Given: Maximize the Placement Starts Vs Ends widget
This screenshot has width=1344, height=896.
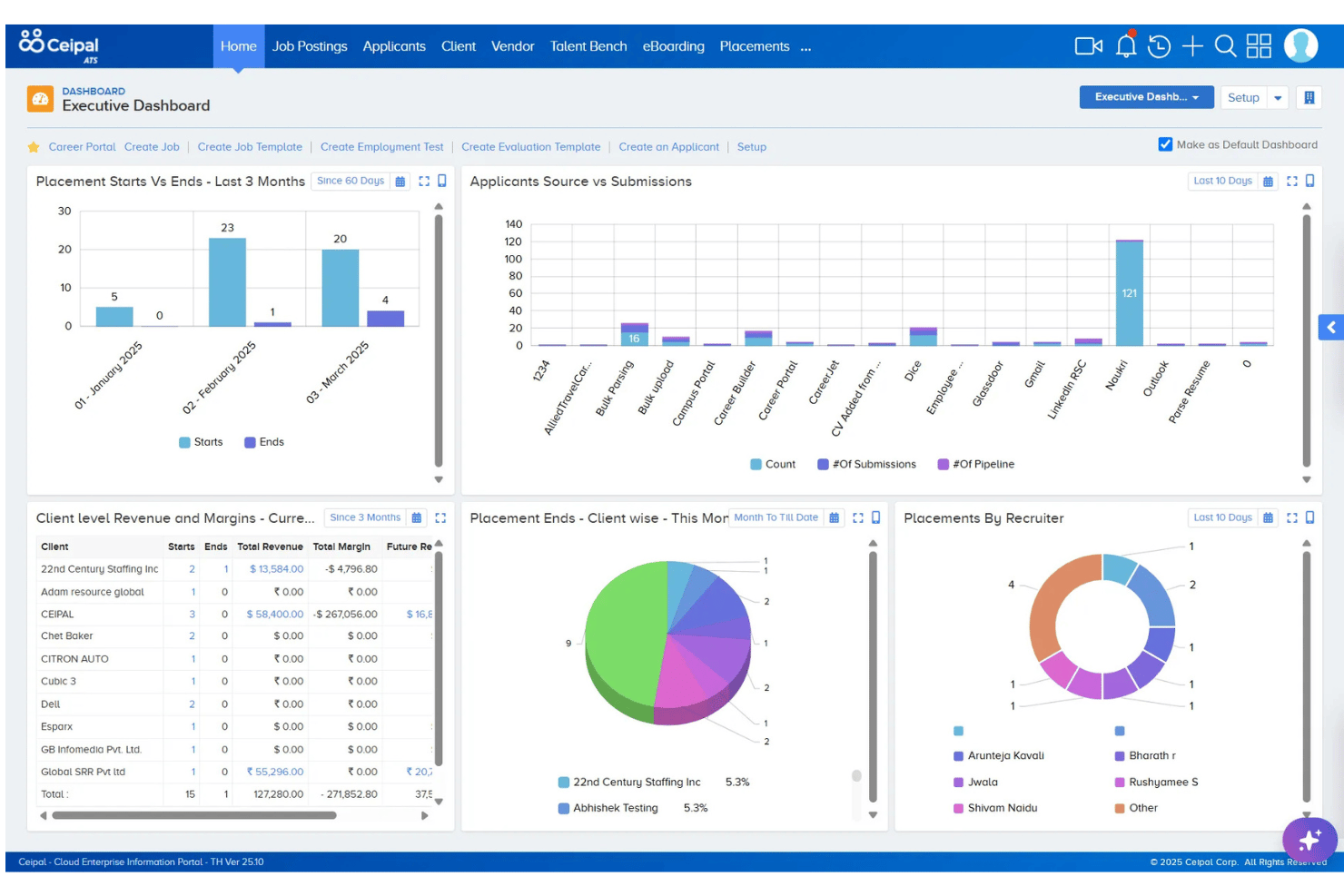Looking at the screenshot, I should pos(424,182).
